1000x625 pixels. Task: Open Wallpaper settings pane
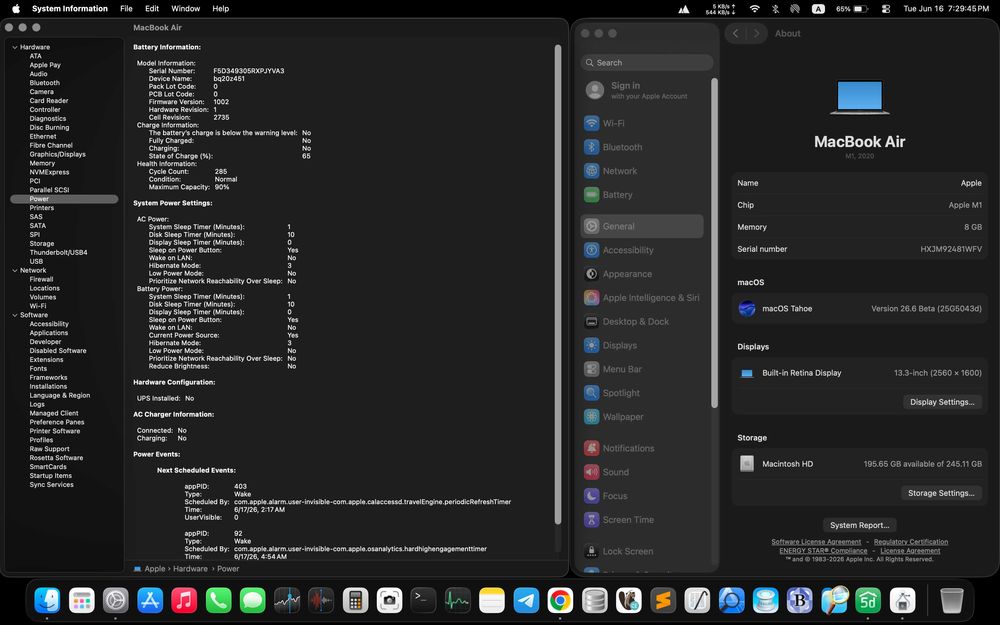(x=642, y=416)
